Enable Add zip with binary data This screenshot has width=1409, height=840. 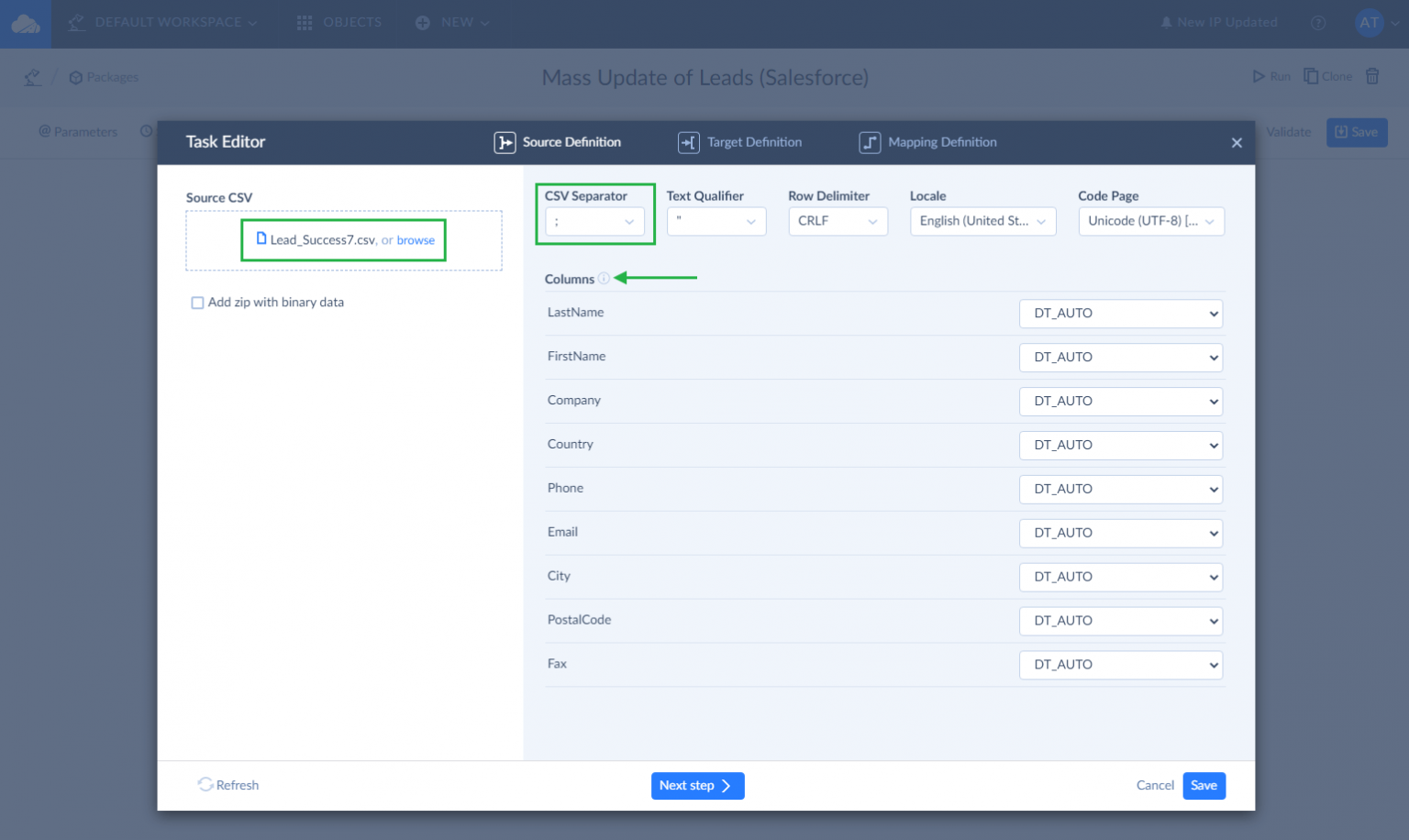[197, 303]
